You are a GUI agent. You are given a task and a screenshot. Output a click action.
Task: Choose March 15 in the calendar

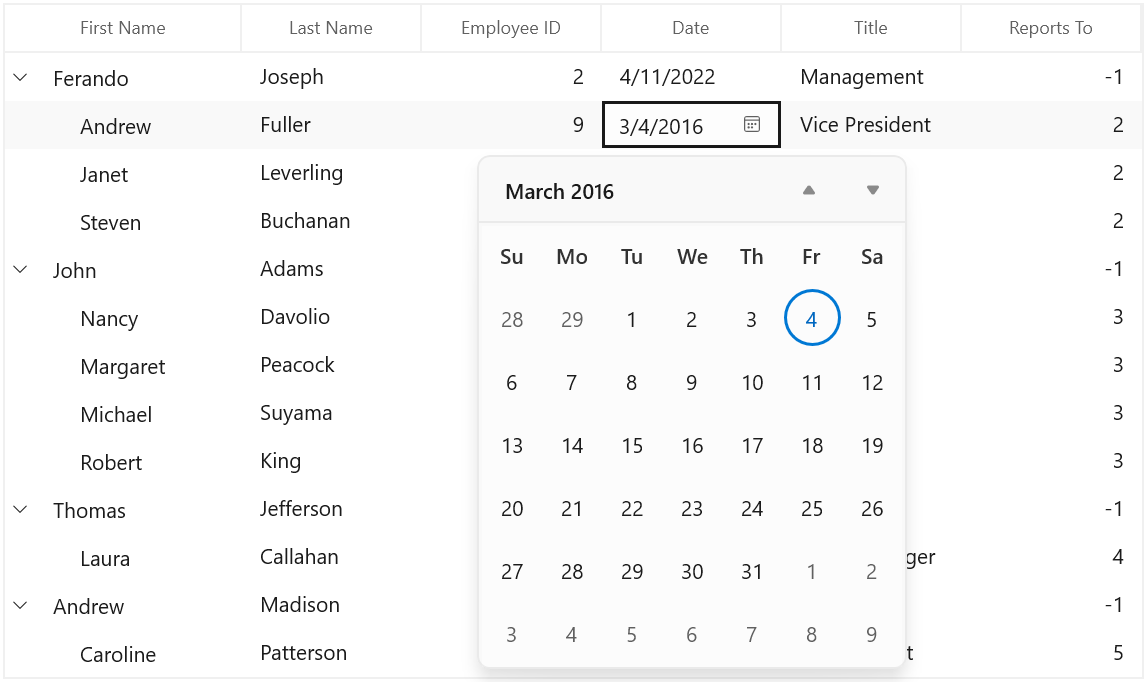pyautogui.click(x=631, y=446)
